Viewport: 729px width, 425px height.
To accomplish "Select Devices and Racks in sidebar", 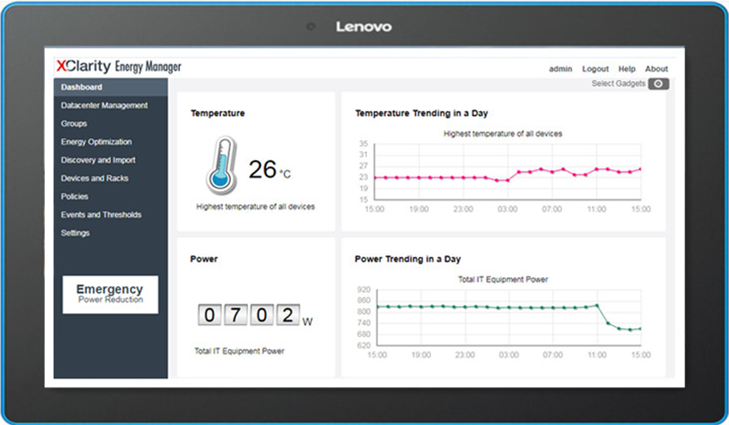I will (94, 178).
